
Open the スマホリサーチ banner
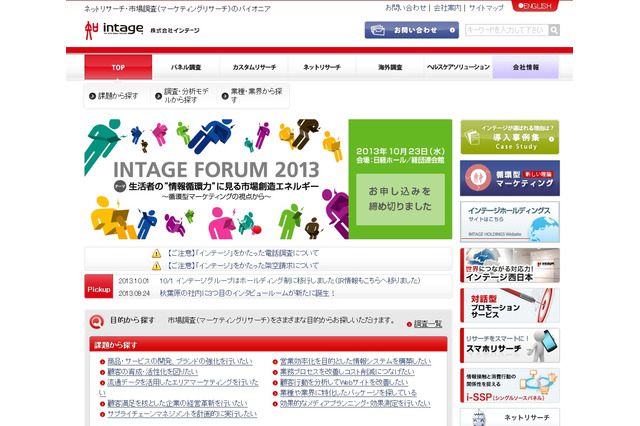(509, 347)
